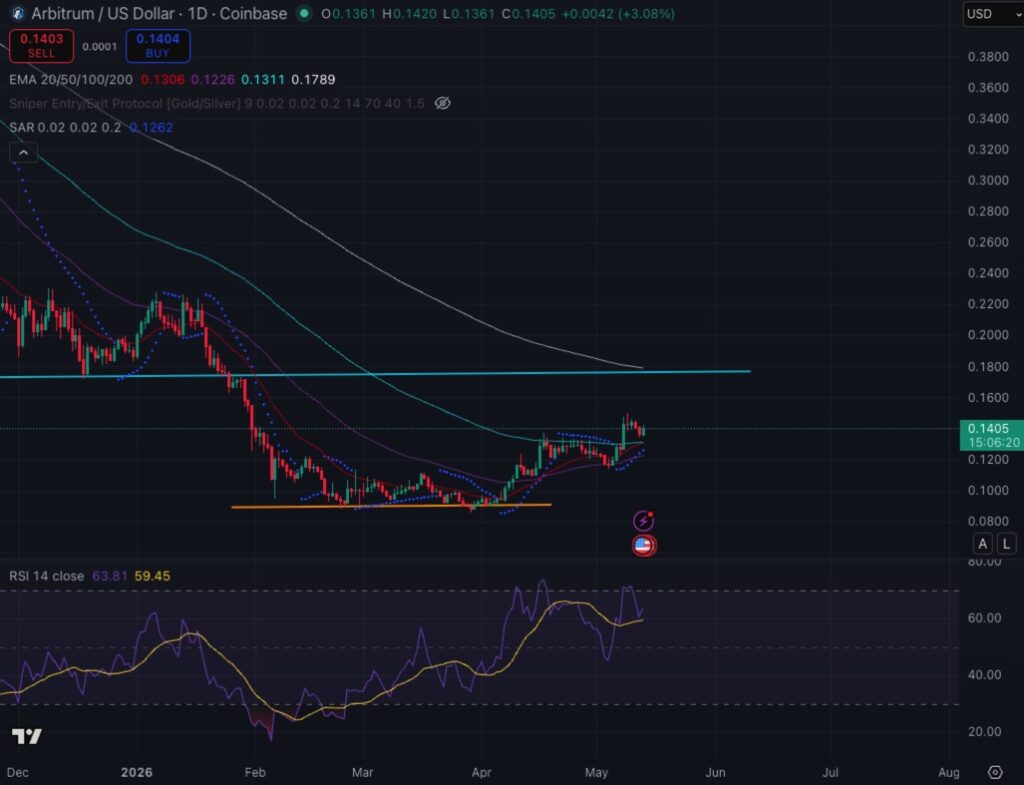Click the 0.1000 price scale label
The image size is (1024, 785).
(x=988, y=490)
